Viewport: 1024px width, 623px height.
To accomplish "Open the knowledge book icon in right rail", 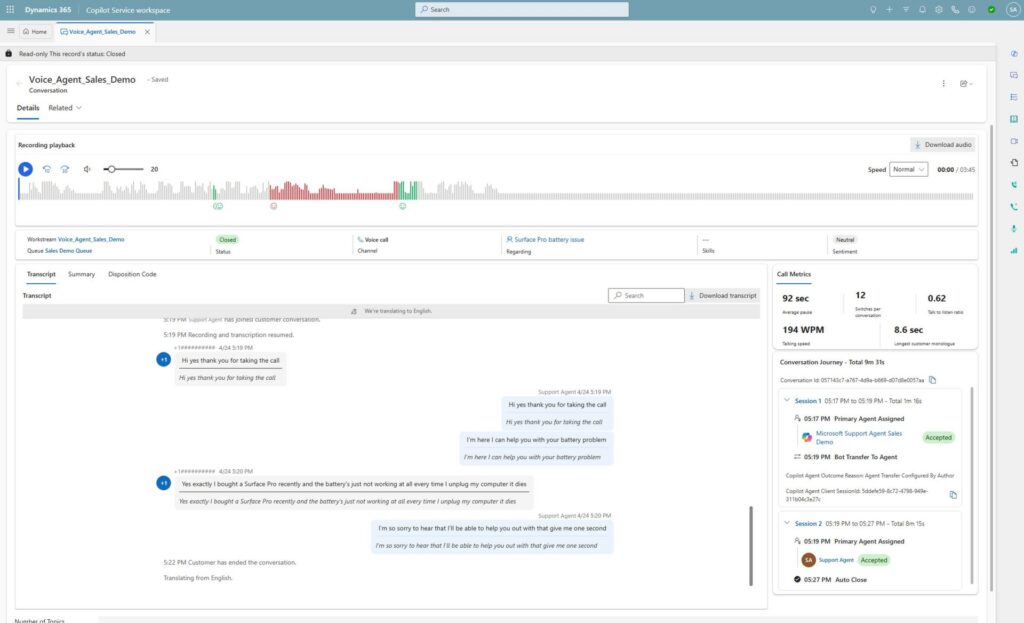I will click(1014, 119).
